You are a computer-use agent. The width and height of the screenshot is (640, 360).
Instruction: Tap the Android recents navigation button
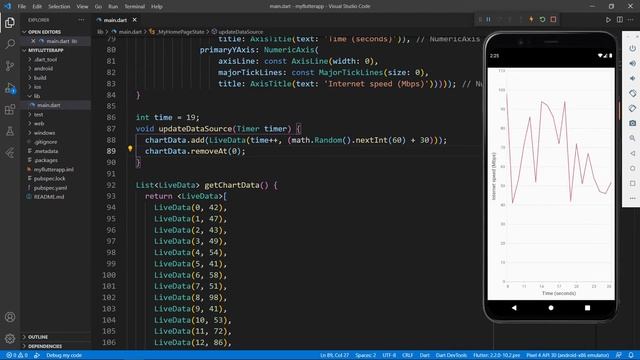[x=587, y=308]
